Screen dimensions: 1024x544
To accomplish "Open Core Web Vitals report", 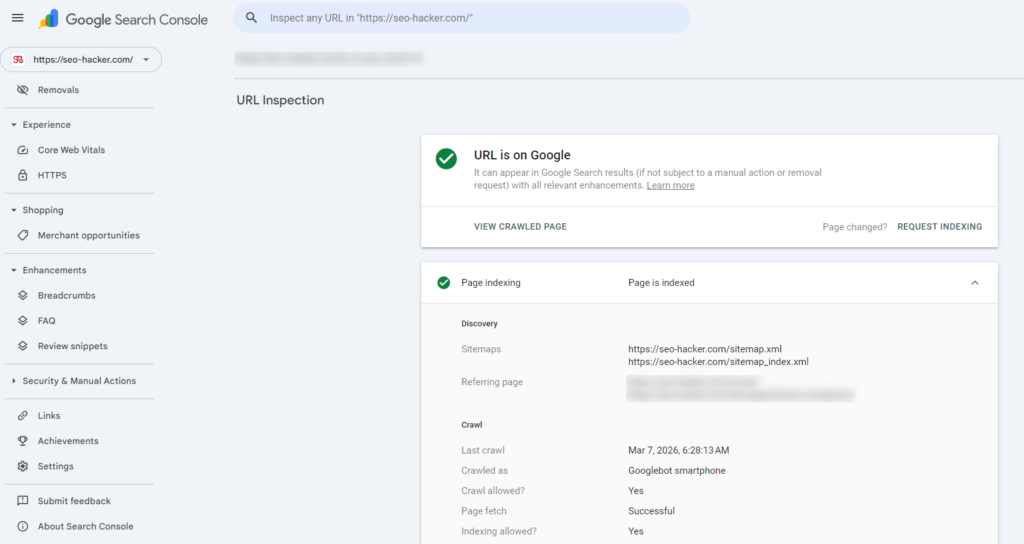I will pyautogui.click(x=71, y=150).
